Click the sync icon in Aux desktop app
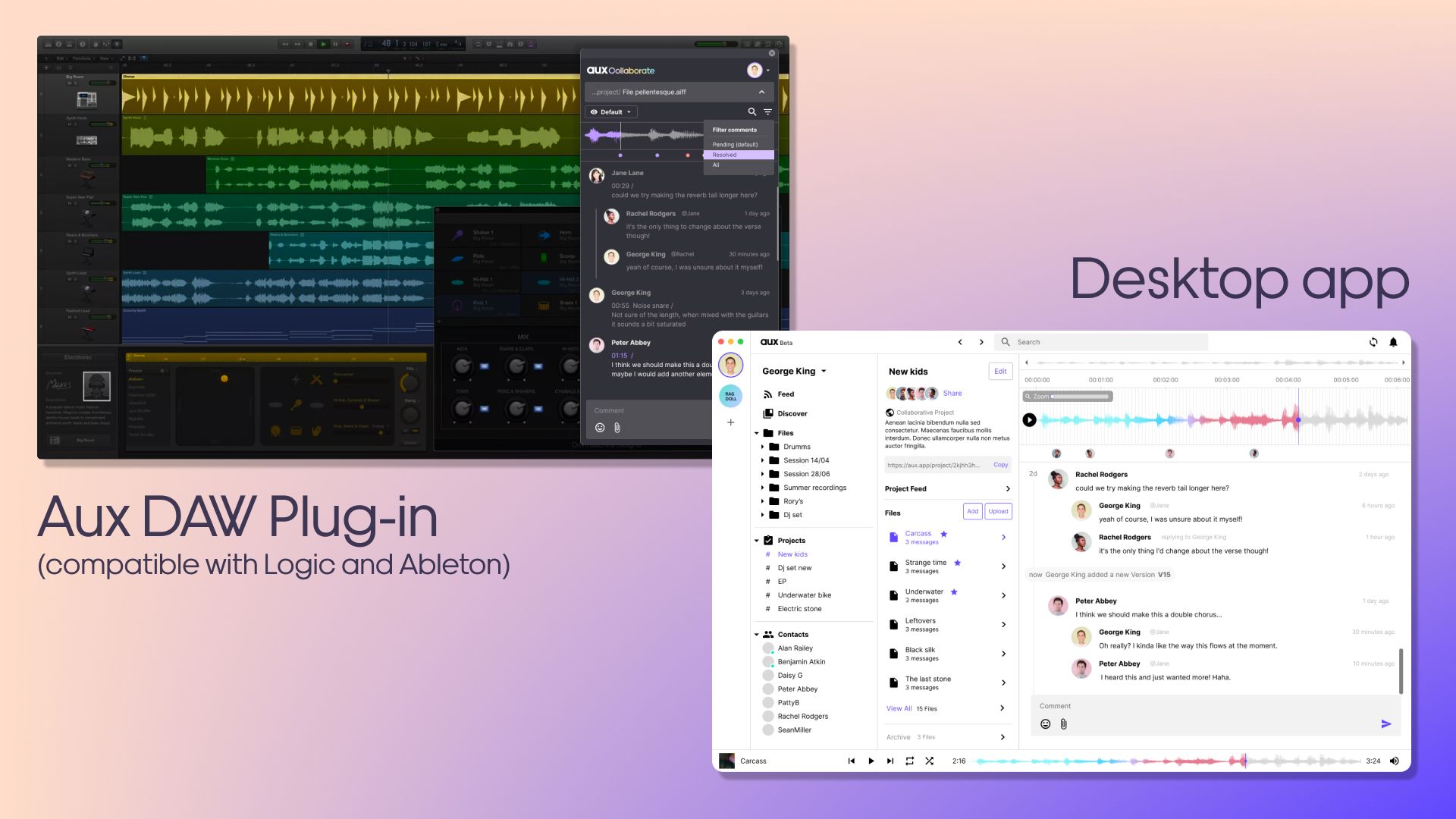 tap(1373, 342)
